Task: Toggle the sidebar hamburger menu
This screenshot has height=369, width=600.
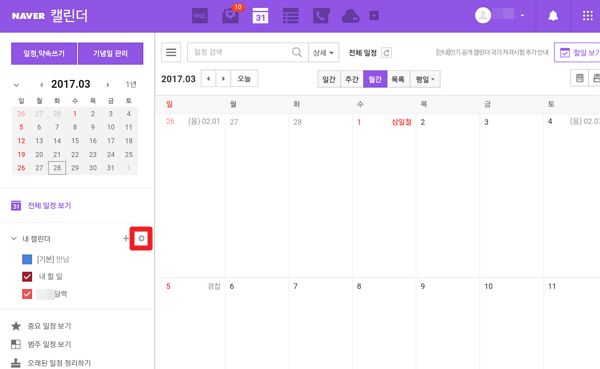Action: point(171,52)
